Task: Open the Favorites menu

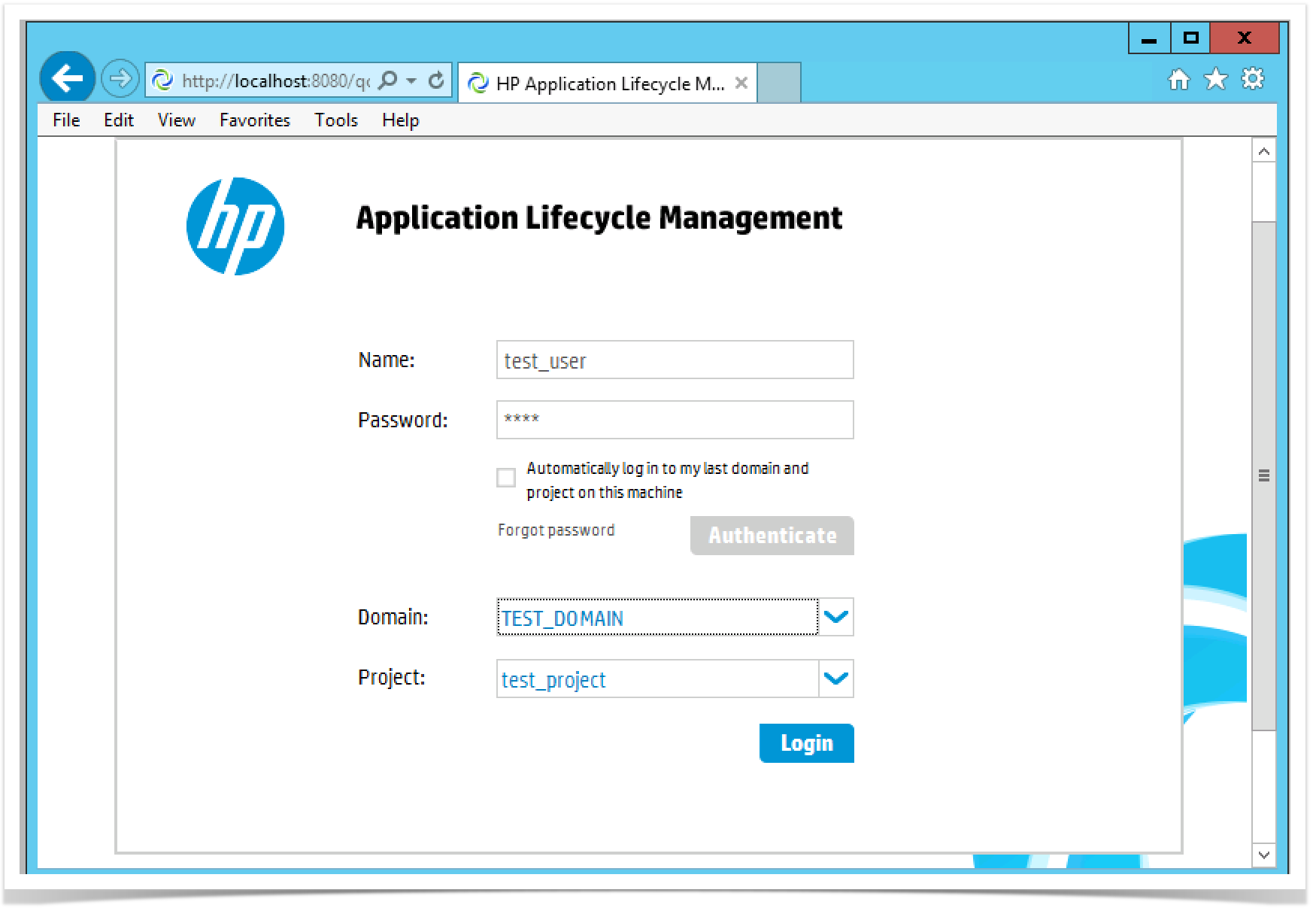Action: (255, 120)
